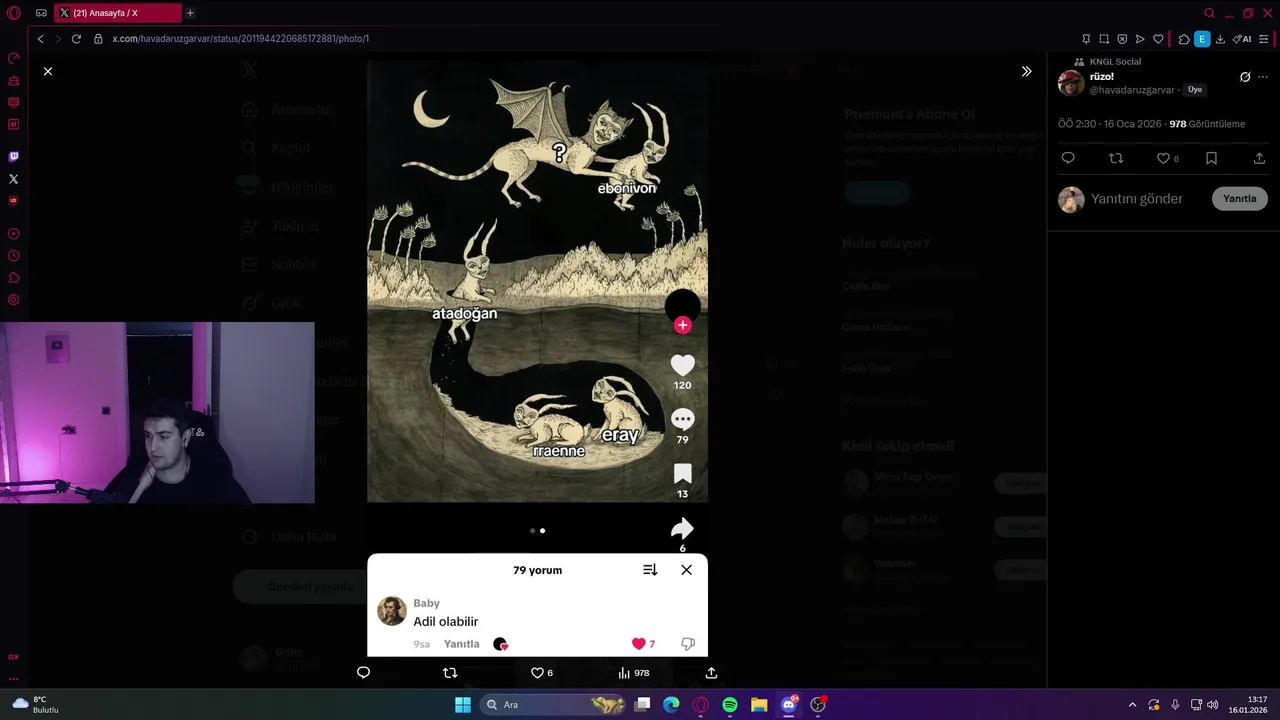Open browser search magnifier icon

click(x=1209, y=13)
